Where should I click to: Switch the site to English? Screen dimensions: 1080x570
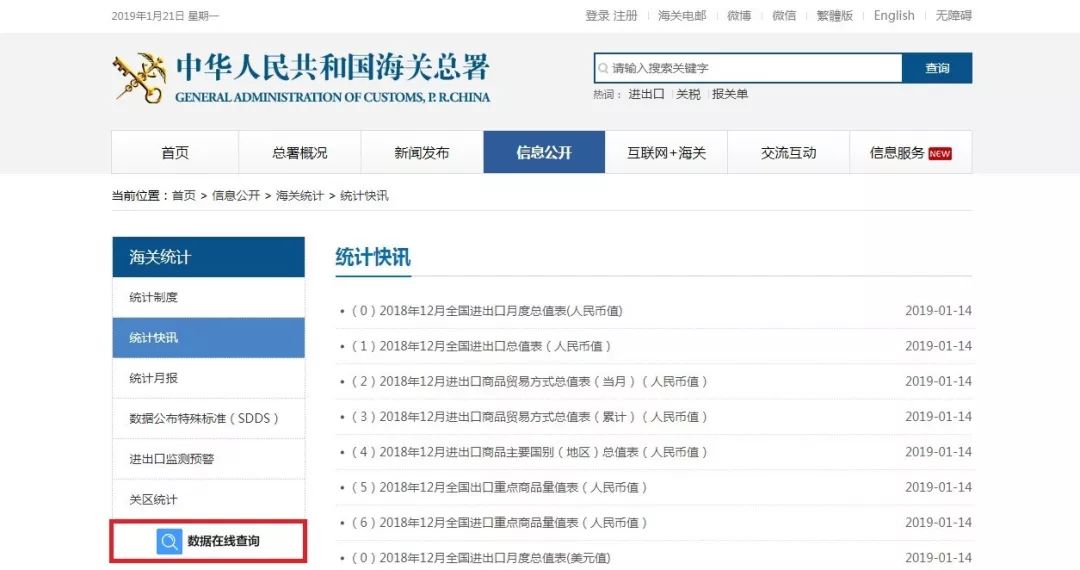click(894, 15)
